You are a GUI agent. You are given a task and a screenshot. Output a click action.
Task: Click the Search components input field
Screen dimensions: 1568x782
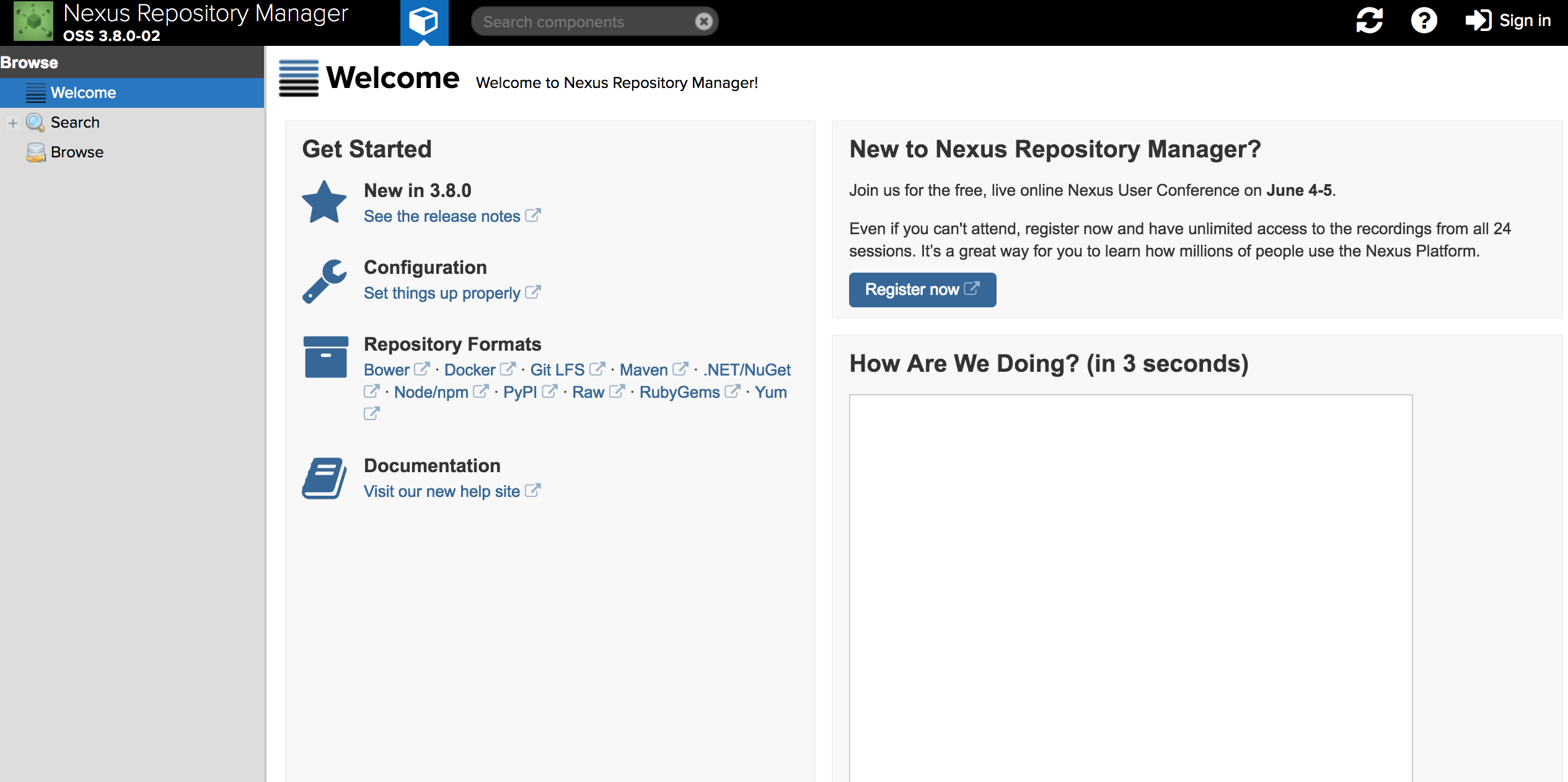point(589,20)
